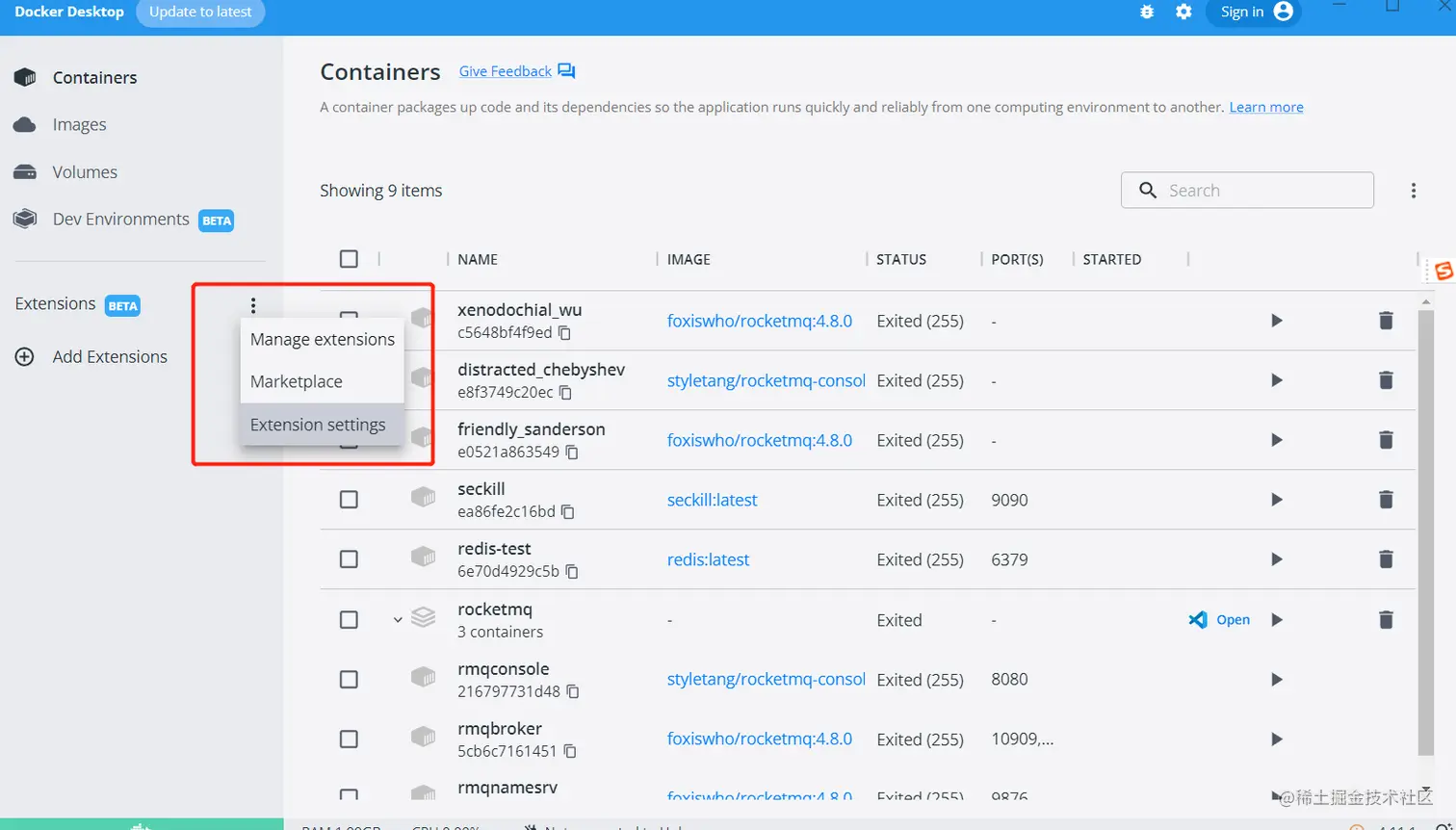Open styletang image link for distracted_chebyshev
The image size is (1456, 830).
click(767, 380)
